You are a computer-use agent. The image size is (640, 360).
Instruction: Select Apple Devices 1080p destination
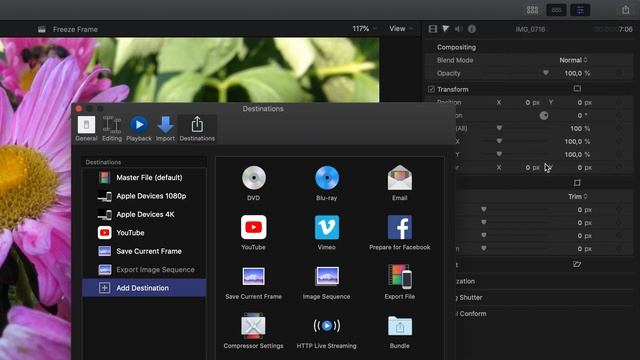pos(144,196)
